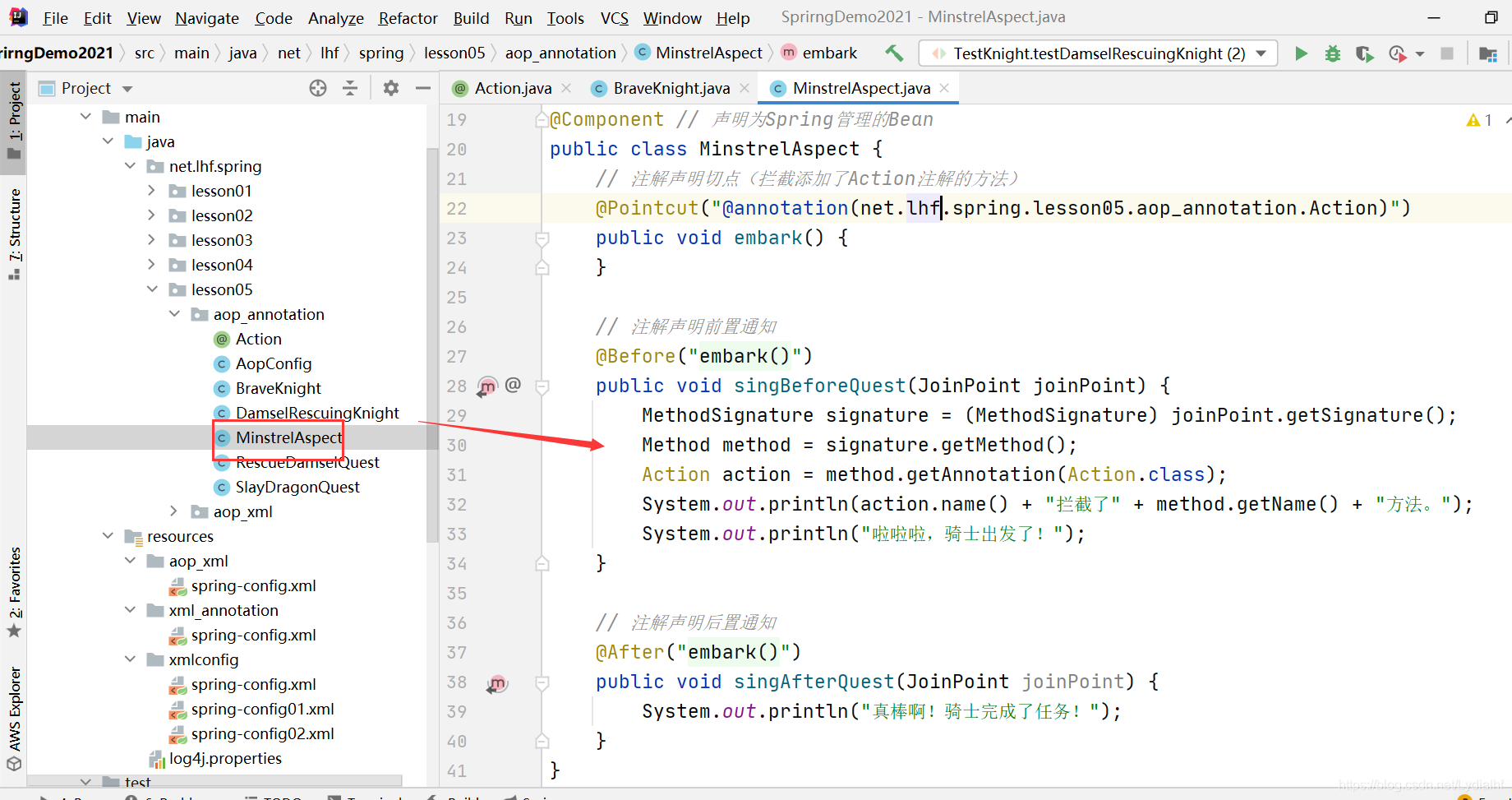
Task: Select DamselRescuingKnight class in tree
Action: 317,413
